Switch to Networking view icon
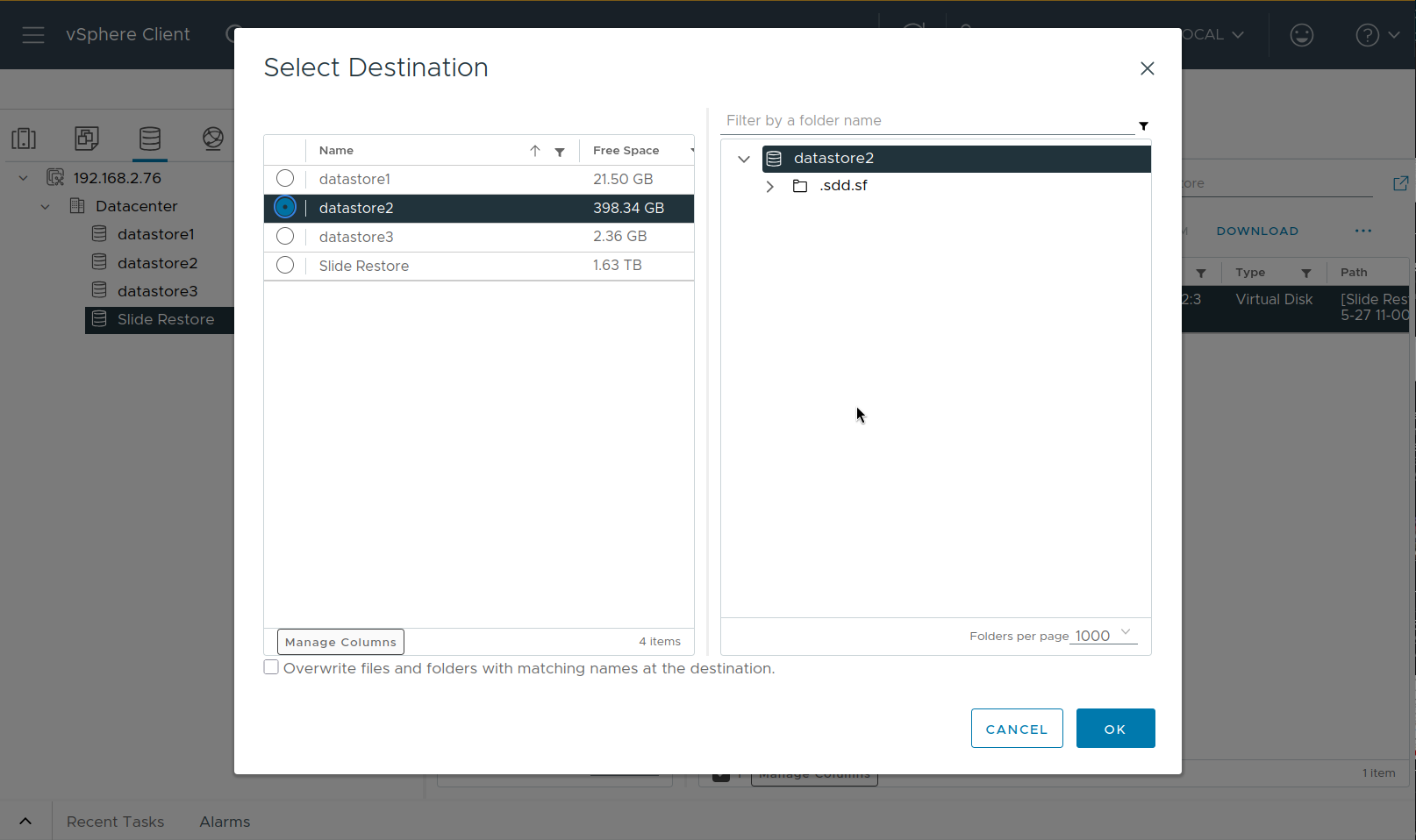The height and width of the screenshot is (840, 1416). coord(213,139)
